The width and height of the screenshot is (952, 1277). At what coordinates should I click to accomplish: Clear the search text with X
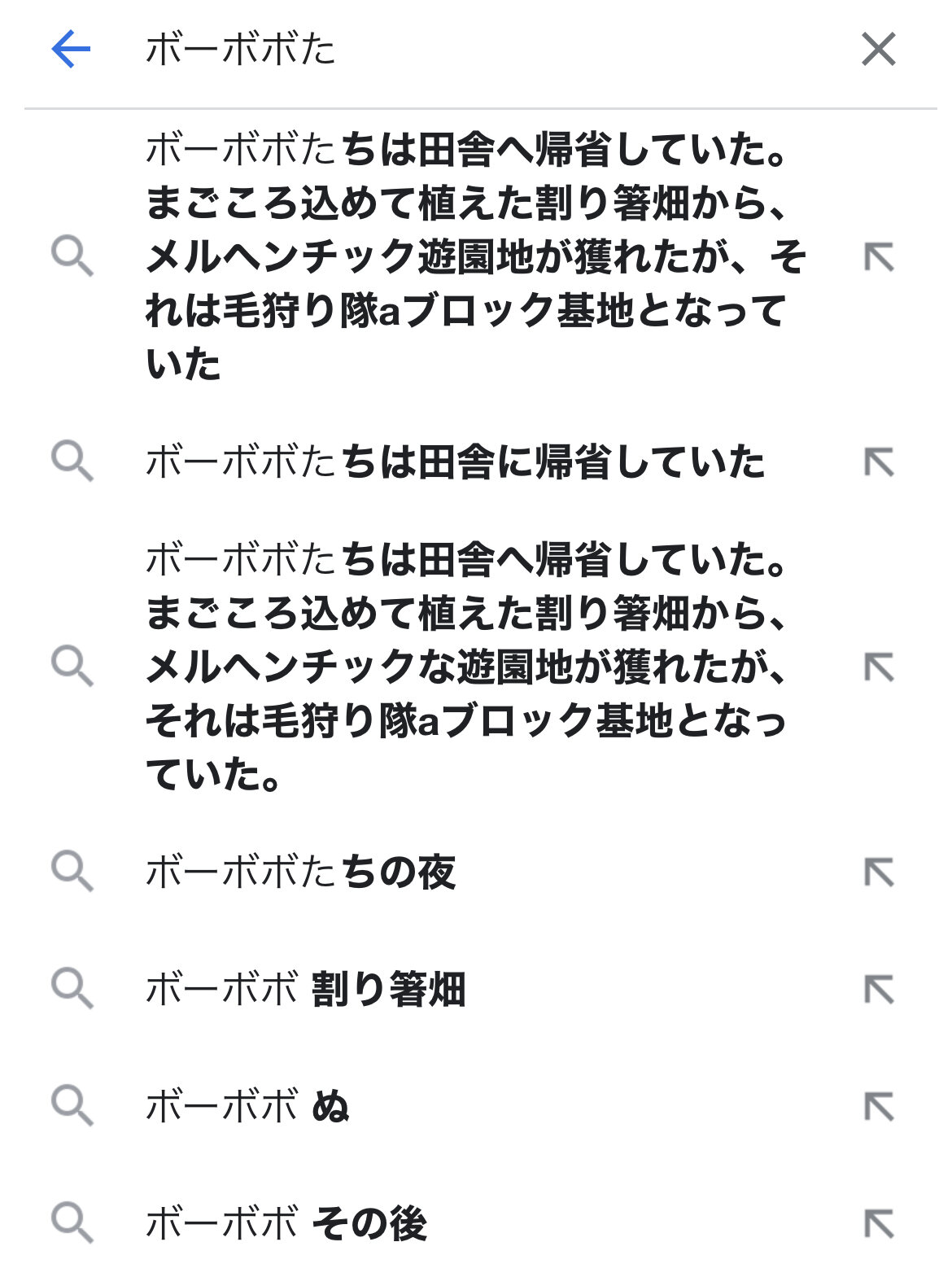point(878,50)
